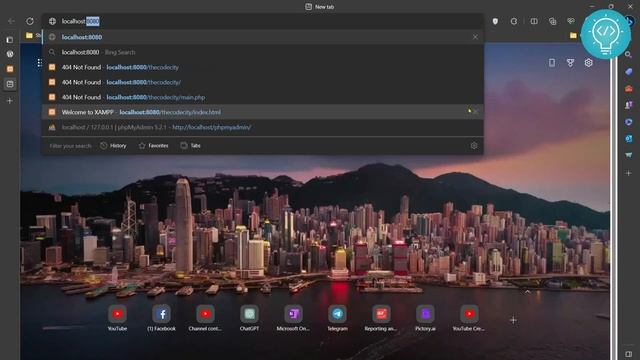Open new tab page settings gear
The height and width of the screenshot is (360, 640).
click(589, 63)
